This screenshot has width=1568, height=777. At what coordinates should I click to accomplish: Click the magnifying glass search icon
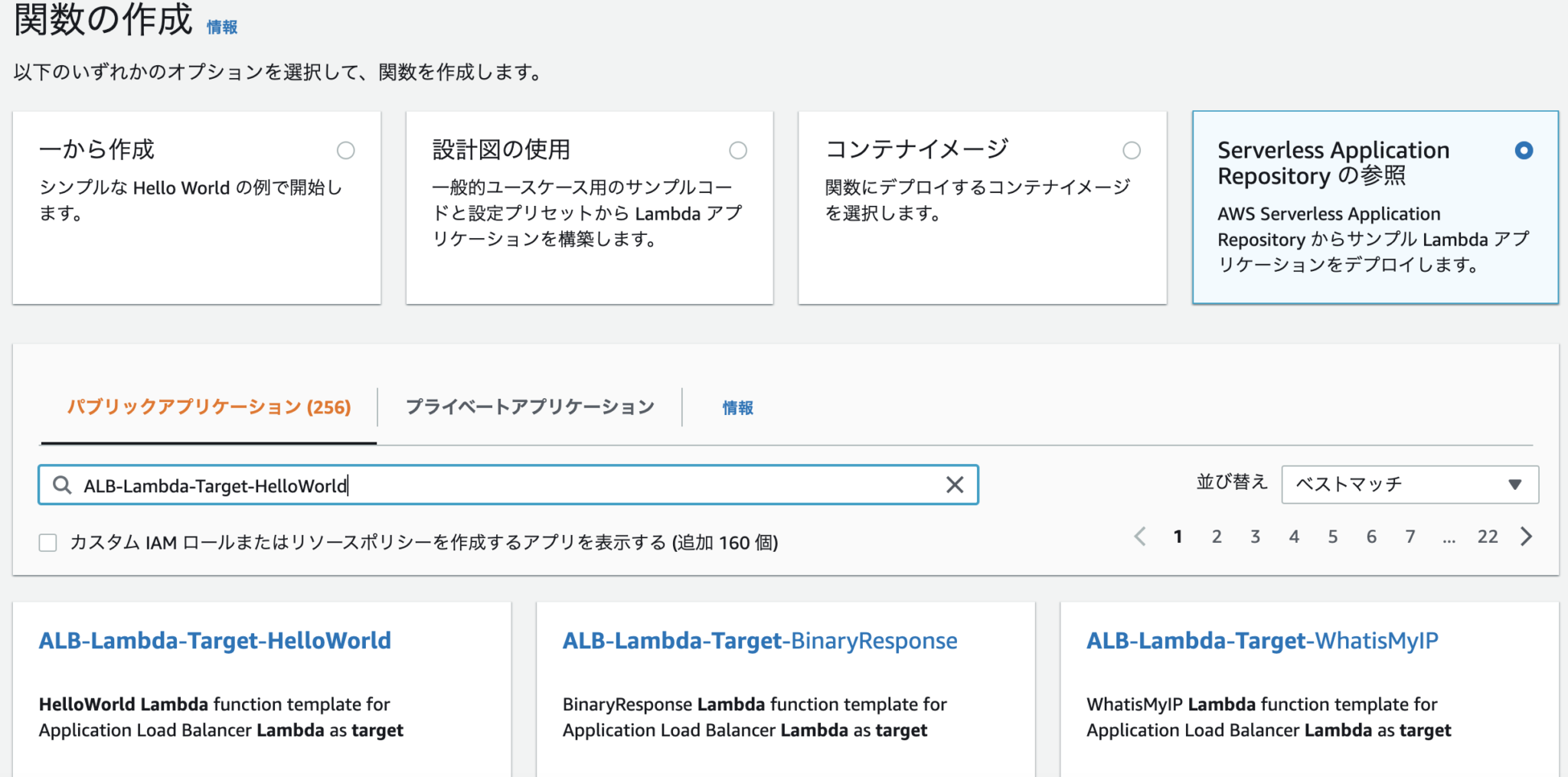[62, 485]
